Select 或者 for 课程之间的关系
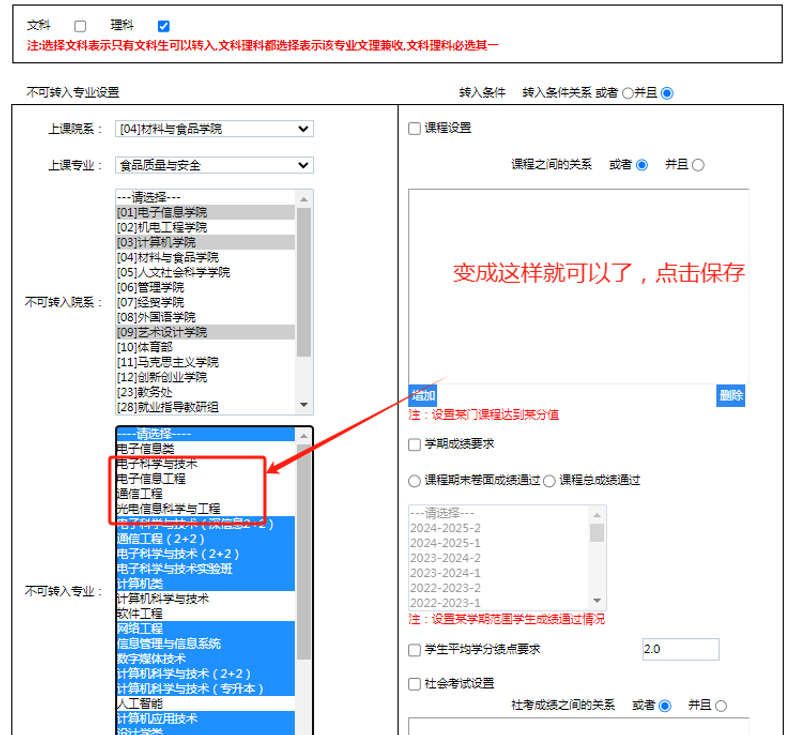Screen dimensions: 791x735 click(x=642, y=165)
